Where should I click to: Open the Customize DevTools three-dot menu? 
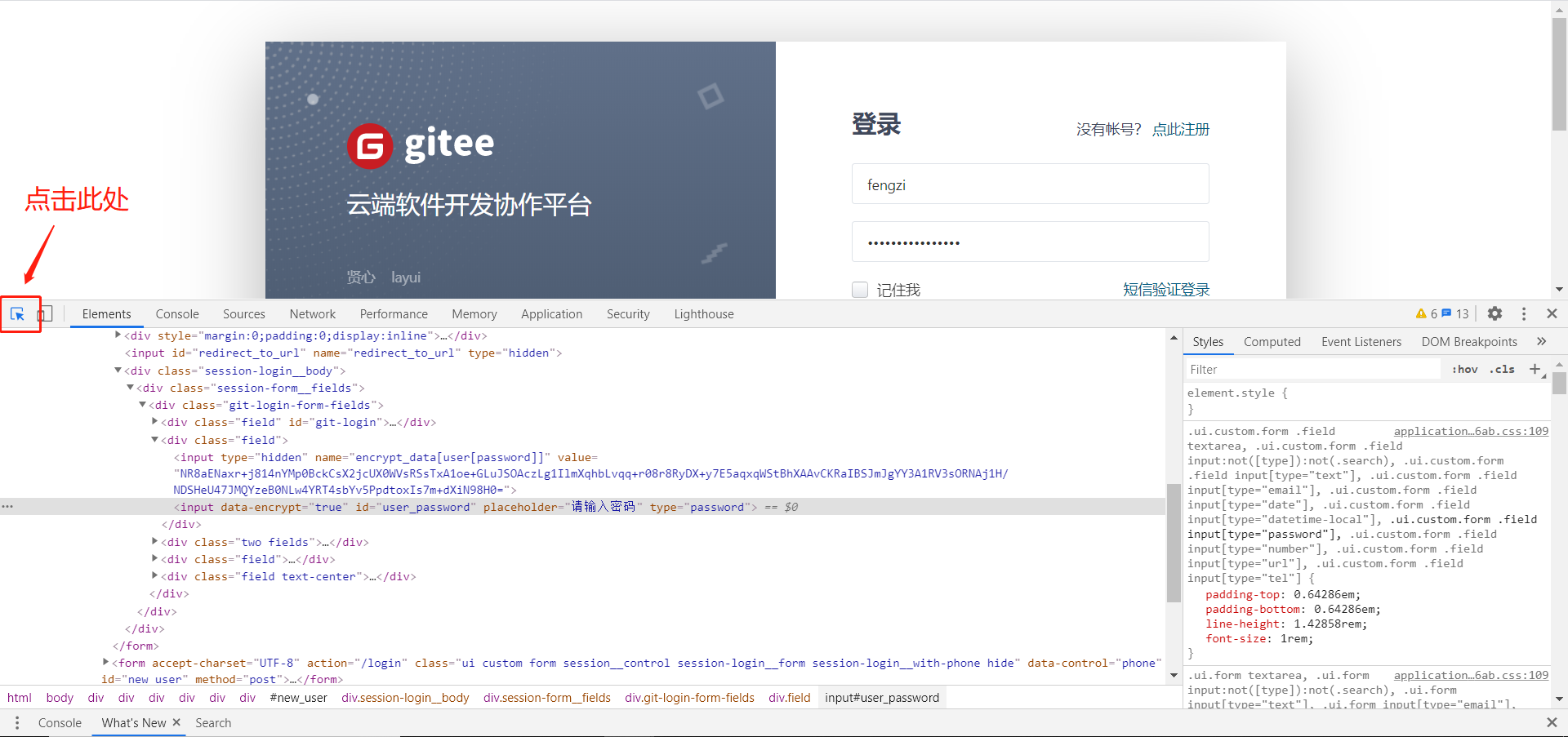(x=1523, y=313)
